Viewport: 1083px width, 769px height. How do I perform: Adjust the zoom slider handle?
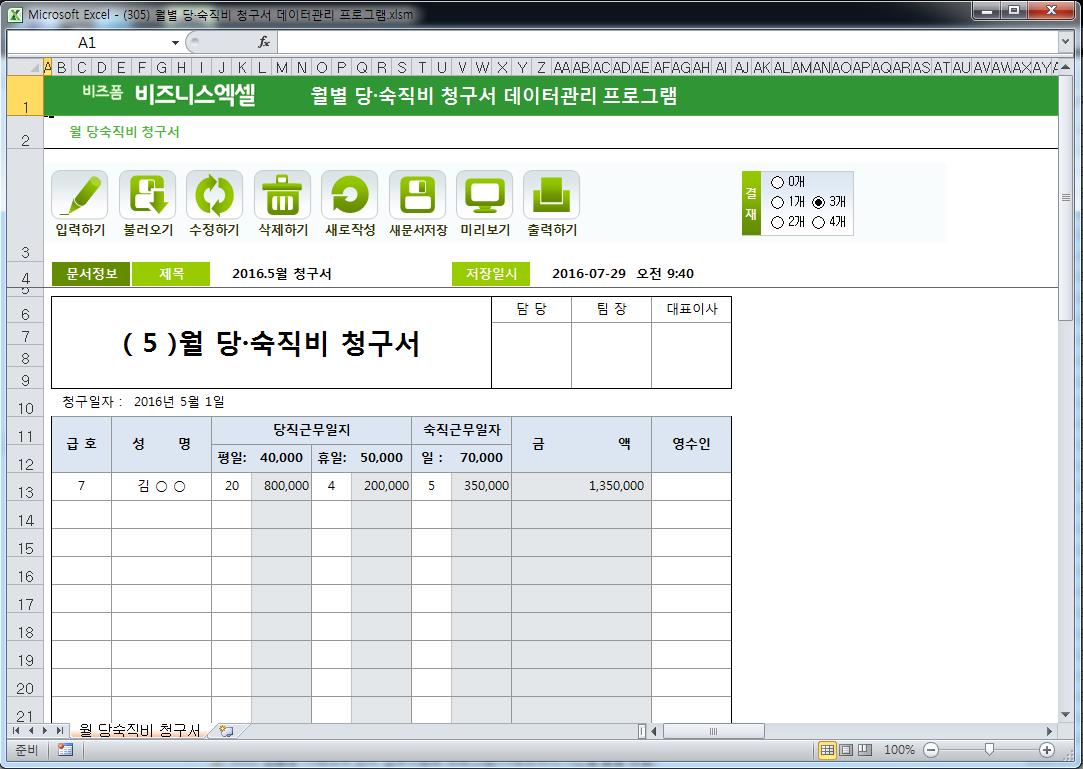tap(989, 750)
